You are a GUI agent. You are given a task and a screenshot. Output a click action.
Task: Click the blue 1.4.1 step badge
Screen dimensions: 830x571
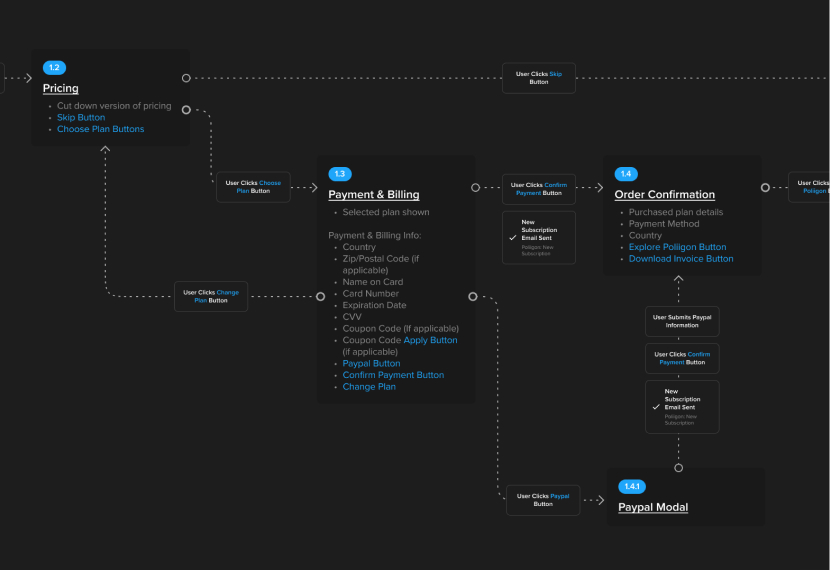click(x=632, y=486)
